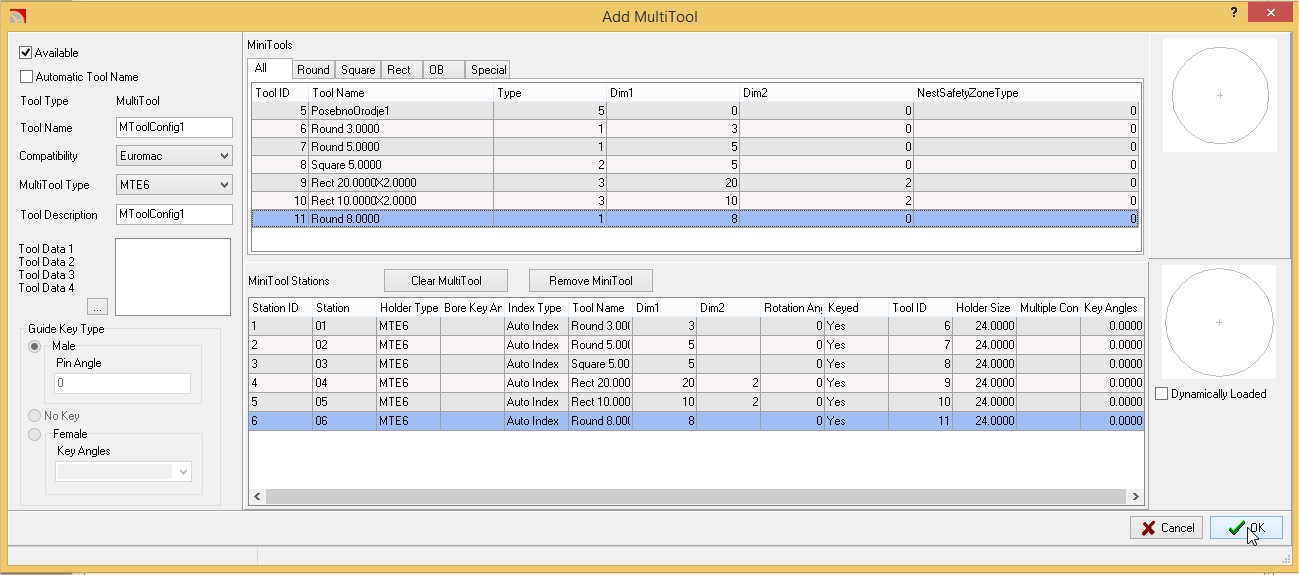Click the upper tool preview circle
This screenshot has width=1299, height=575.
point(1220,95)
